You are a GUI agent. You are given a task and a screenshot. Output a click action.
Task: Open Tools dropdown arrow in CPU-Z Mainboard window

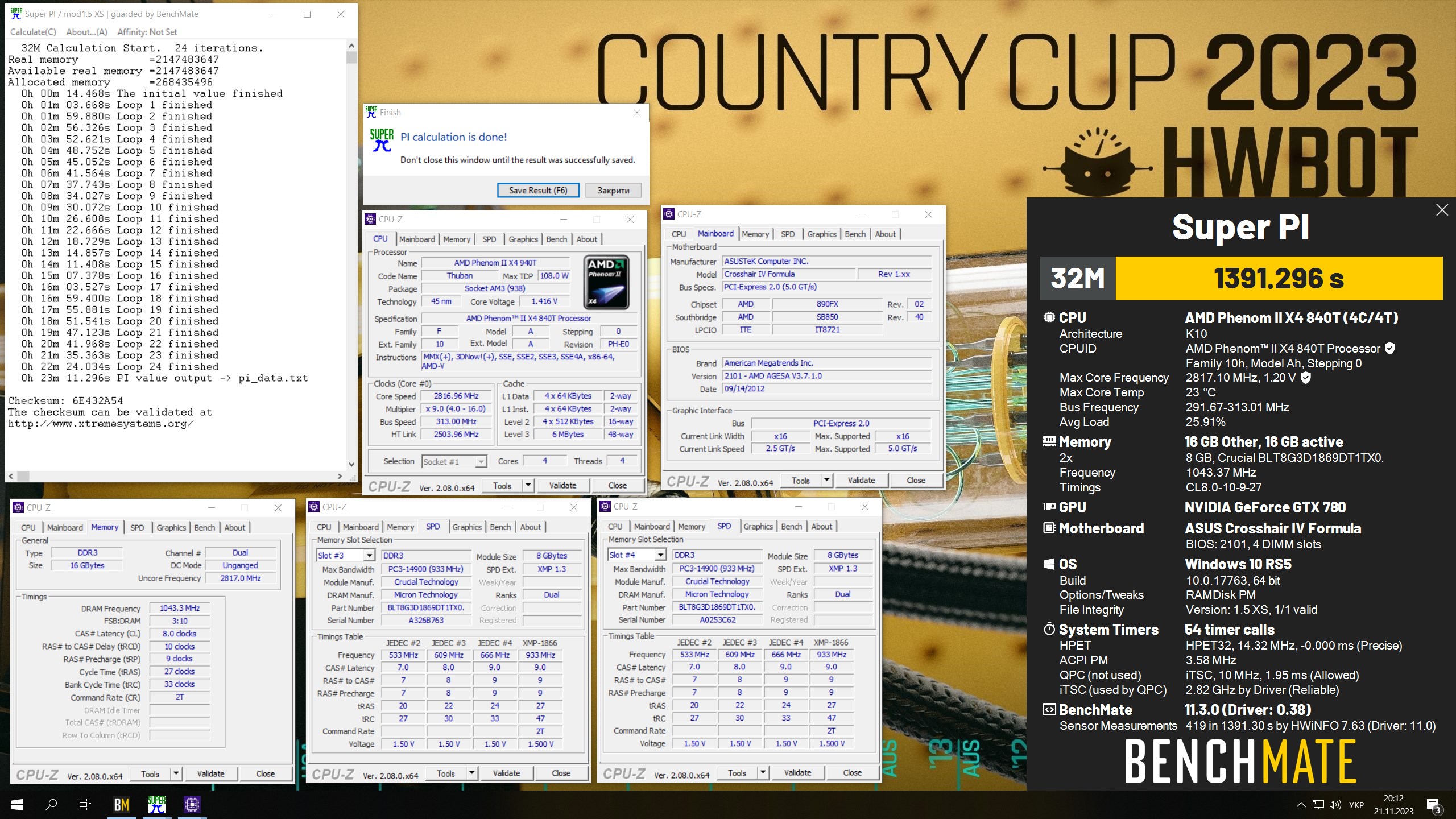coord(827,480)
